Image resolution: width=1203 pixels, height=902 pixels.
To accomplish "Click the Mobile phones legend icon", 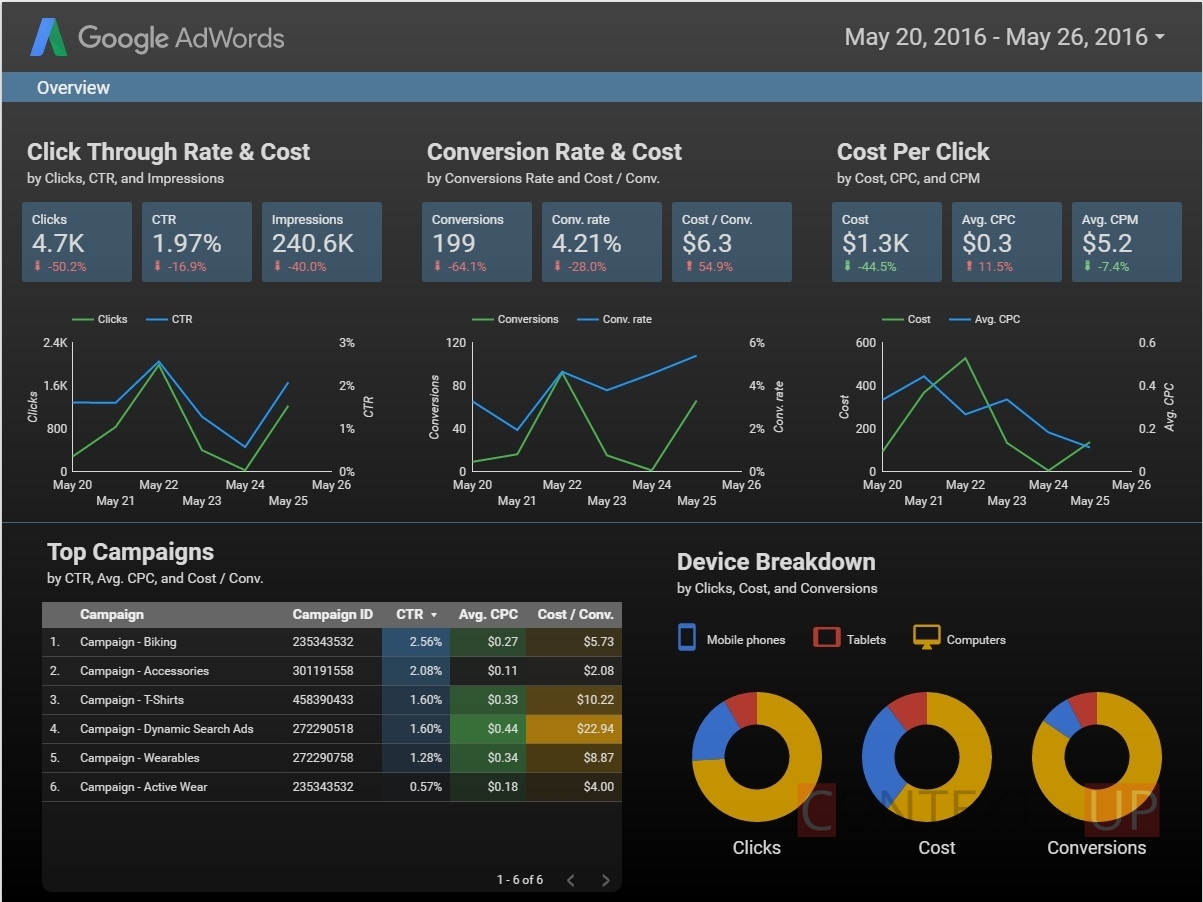I will (x=687, y=638).
